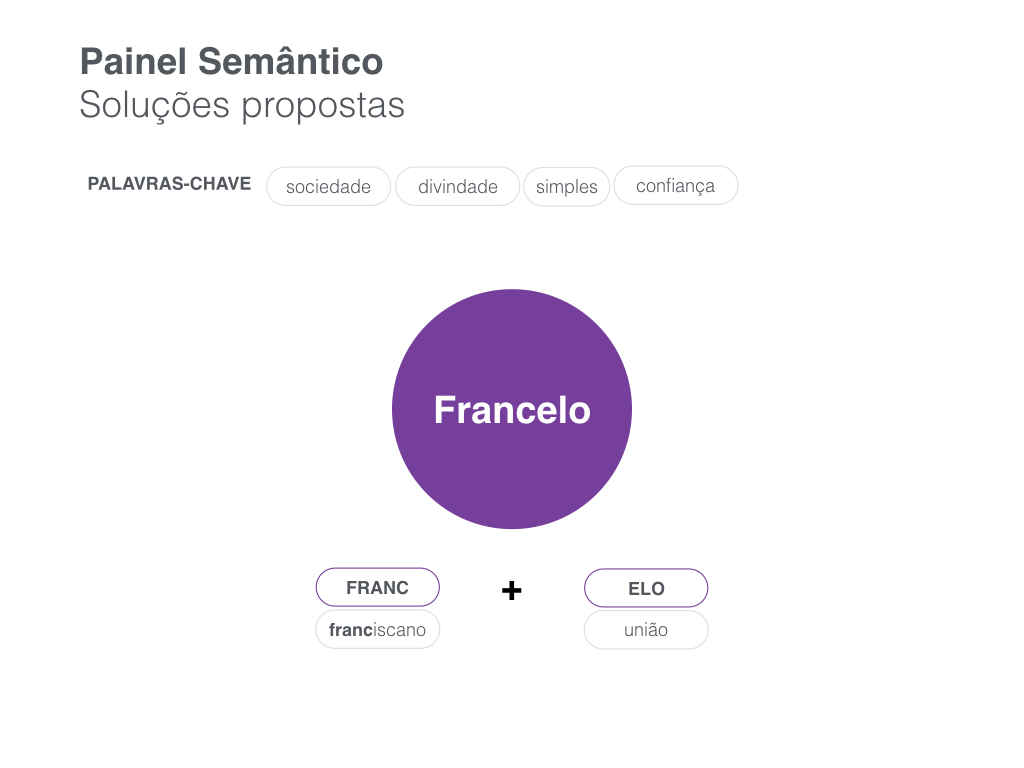The width and height of the screenshot is (1024, 768).
Task: Click the franciscano pill label
Action: [x=377, y=630]
